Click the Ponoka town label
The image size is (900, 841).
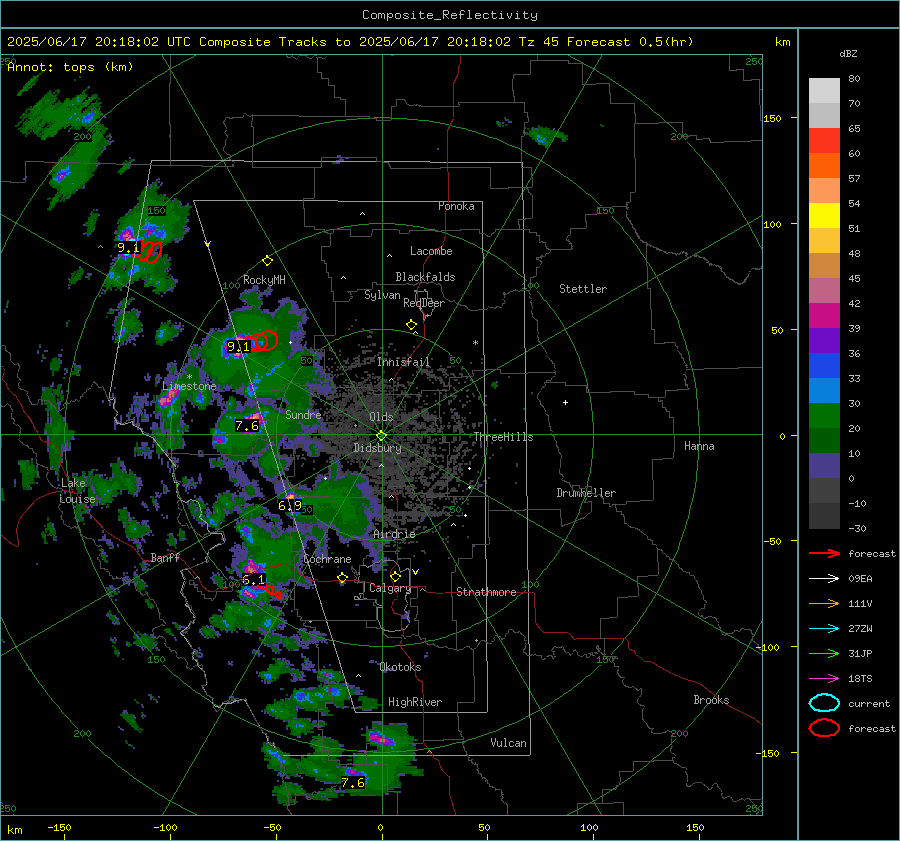(x=456, y=206)
